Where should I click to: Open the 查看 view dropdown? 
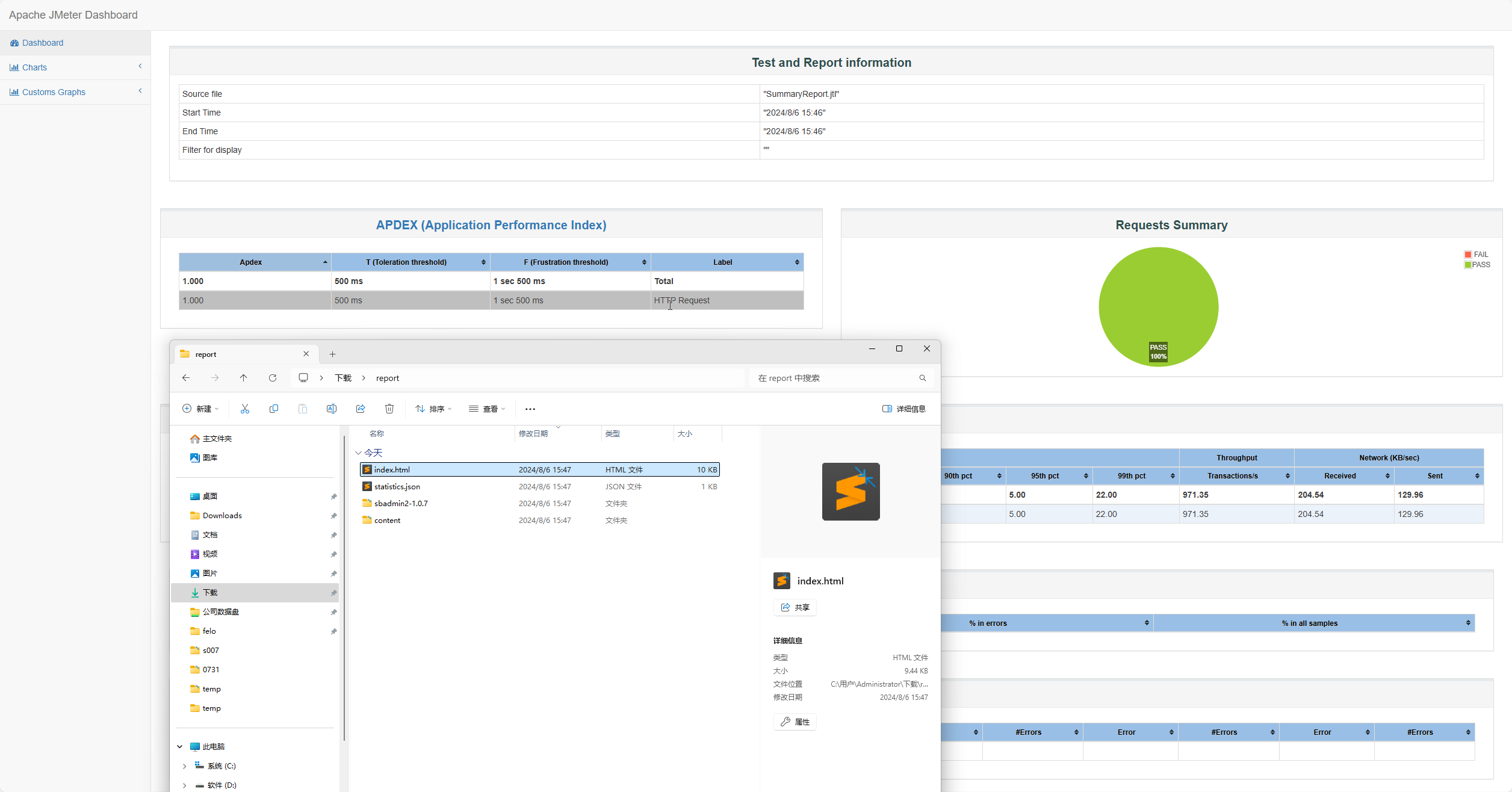487,409
